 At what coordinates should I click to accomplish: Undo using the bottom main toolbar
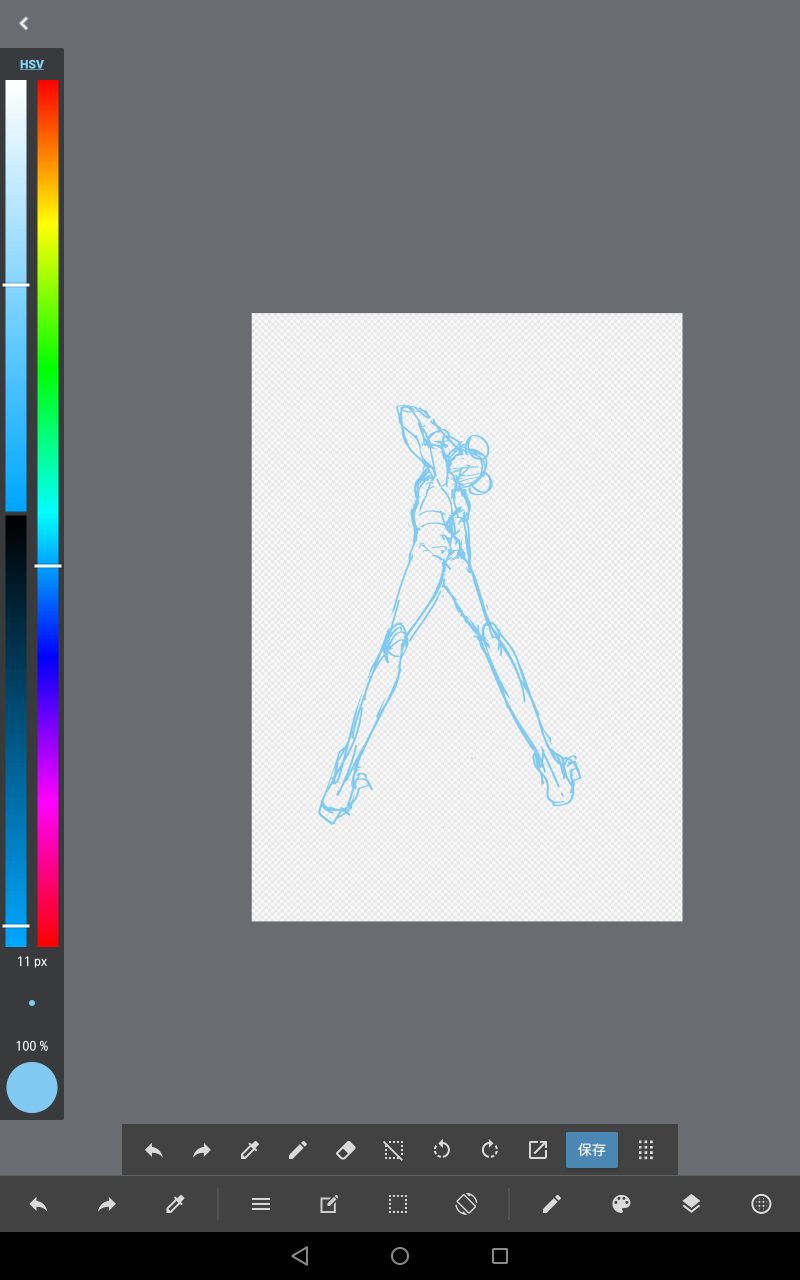pyautogui.click(x=38, y=1204)
